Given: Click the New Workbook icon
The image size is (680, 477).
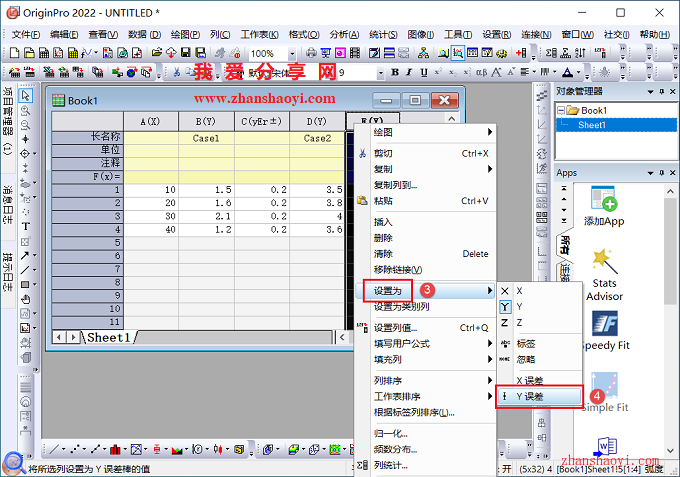Looking at the screenshot, I should tap(44, 53).
